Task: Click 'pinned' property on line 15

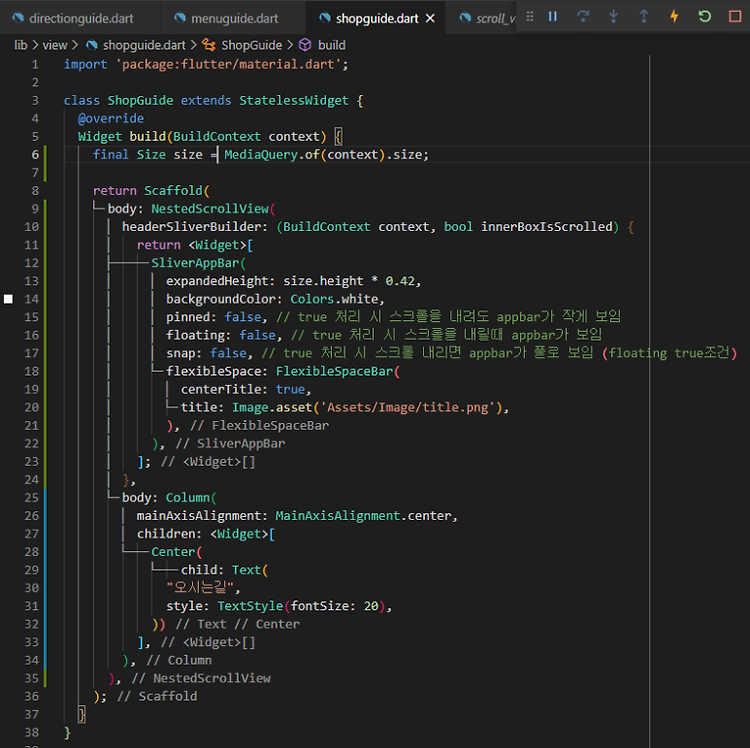Action: click(x=188, y=317)
